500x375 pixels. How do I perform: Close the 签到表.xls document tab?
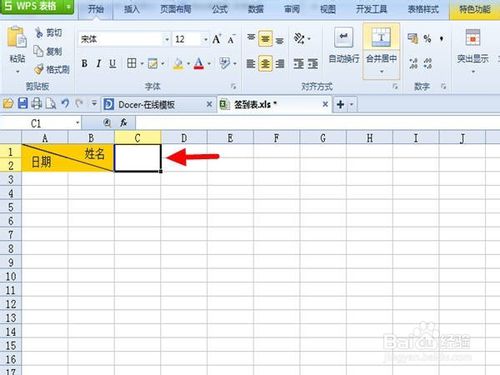(325, 105)
